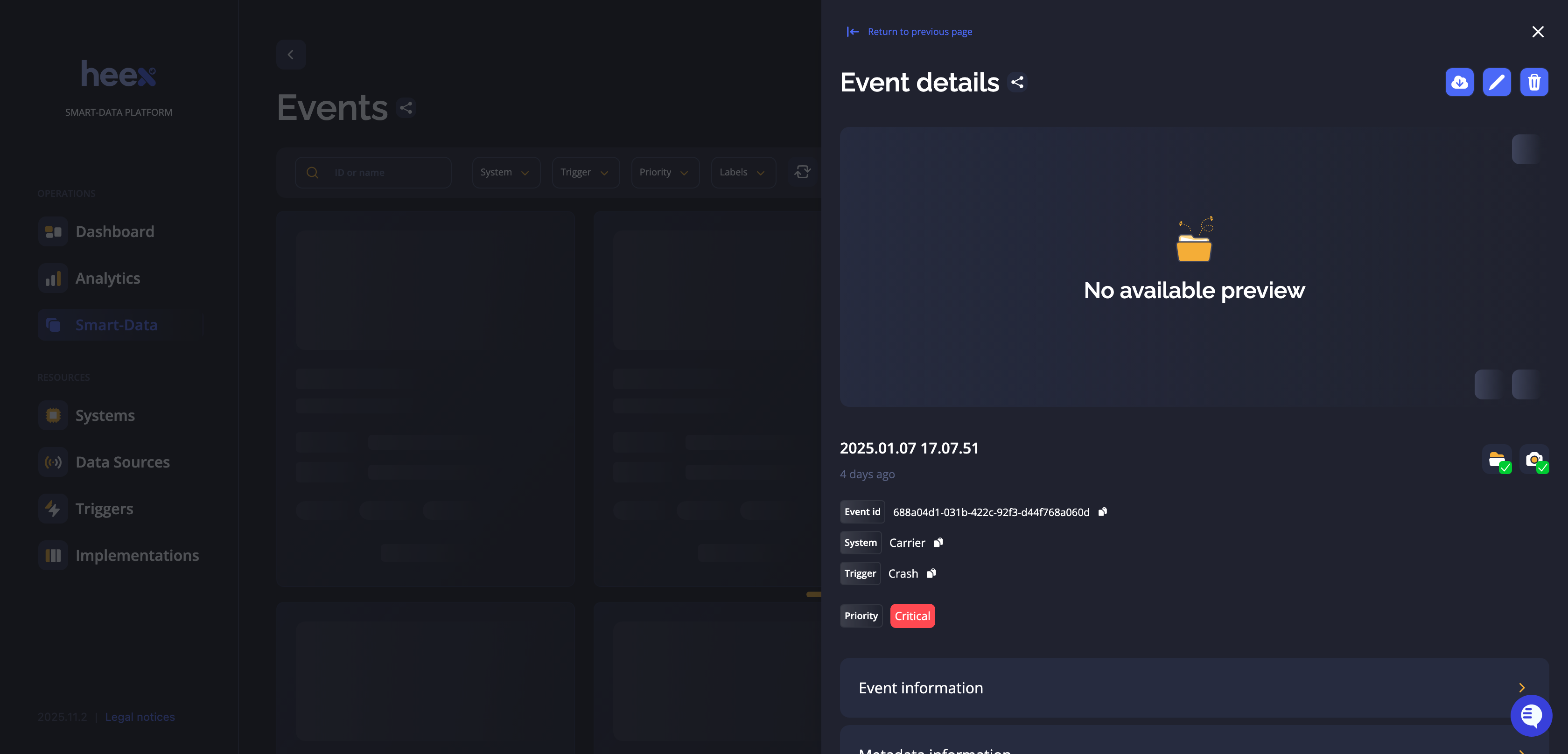Viewport: 1568px width, 754px height.
Task: Close the Event details panel
Action: 1538,32
